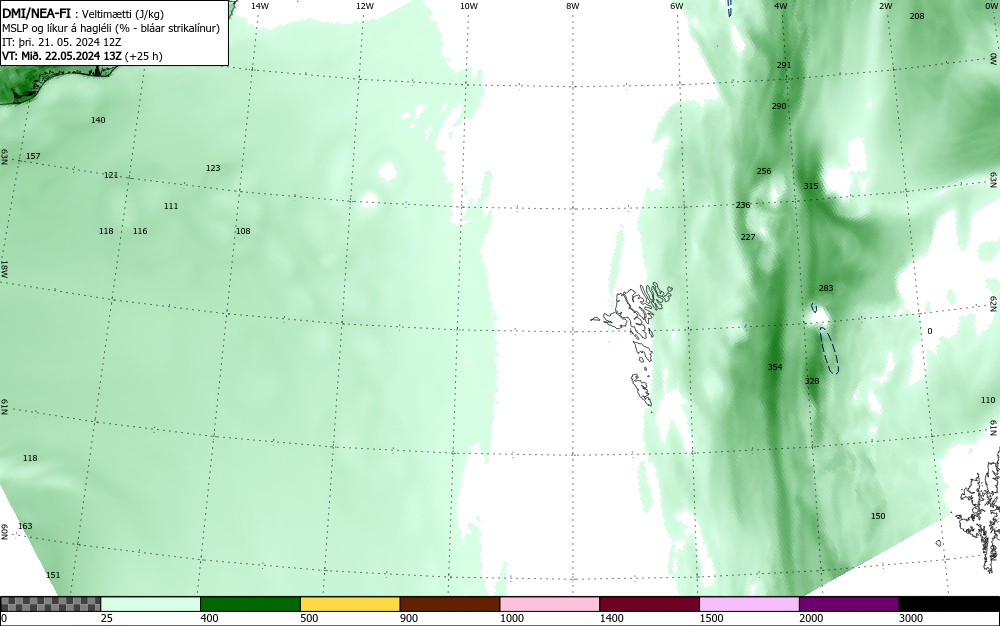This screenshot has width=1000, height=626.
Task: Click the blue dashed hail contour below 283
Action: point(828,350)
